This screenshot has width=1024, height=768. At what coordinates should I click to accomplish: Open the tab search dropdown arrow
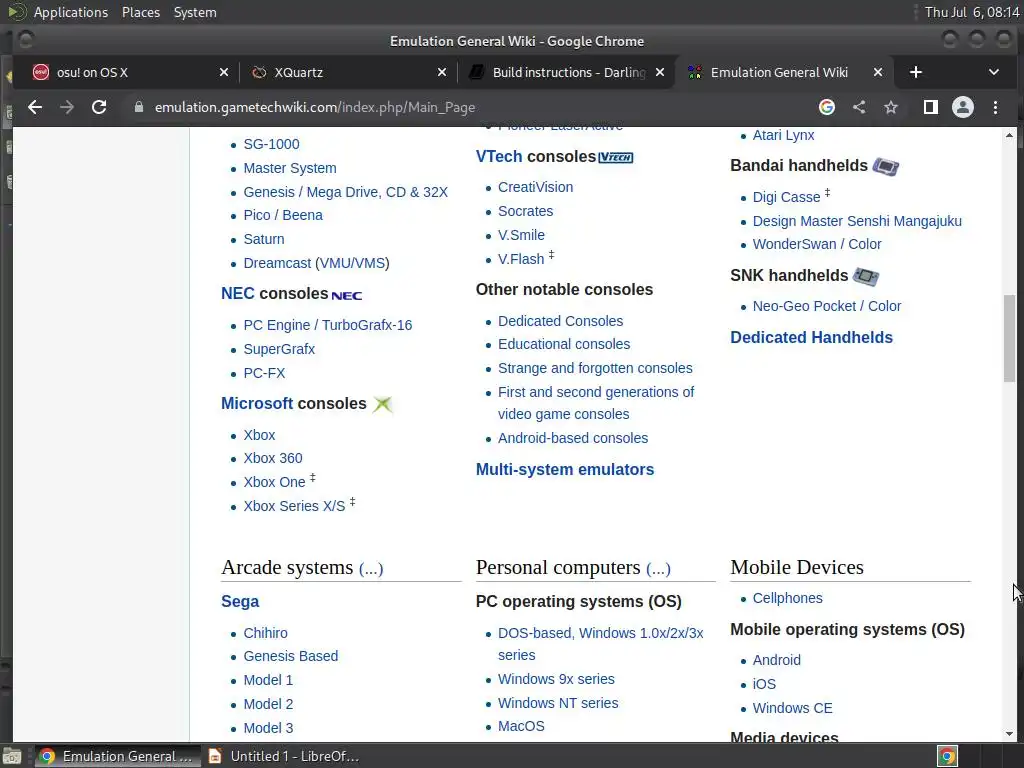click(994, 72)
